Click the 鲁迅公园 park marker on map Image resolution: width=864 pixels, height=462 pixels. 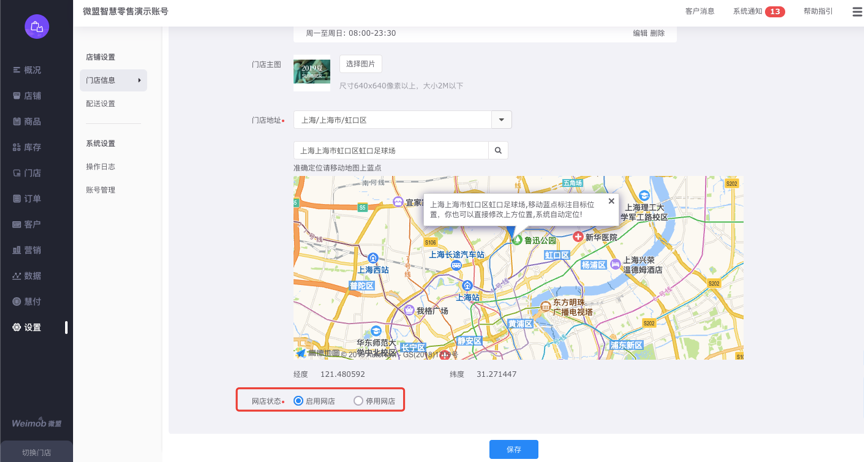point(517,240)
